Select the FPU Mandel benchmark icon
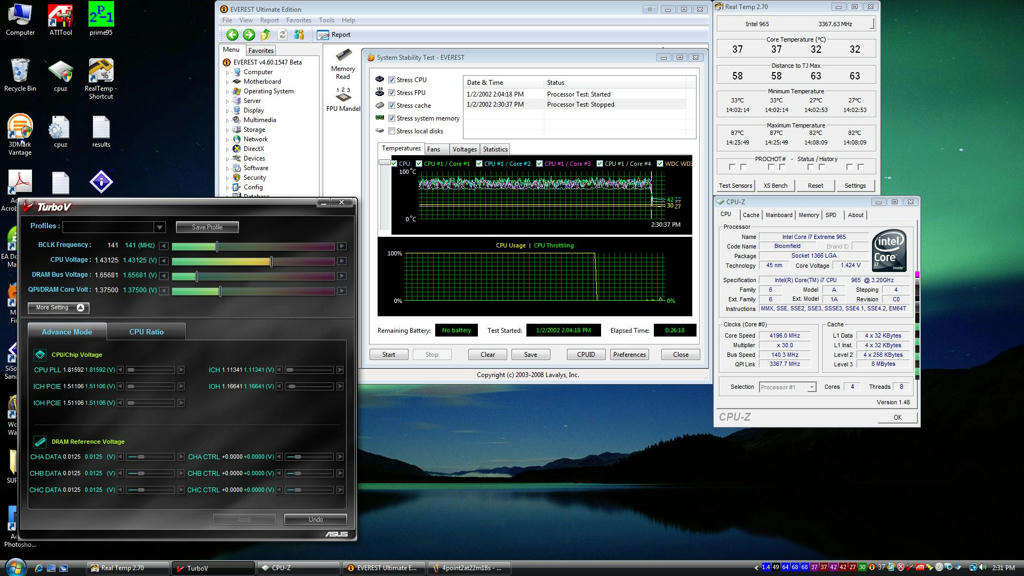The height and width of the screenshot is (576, 1024). (343, 99)
